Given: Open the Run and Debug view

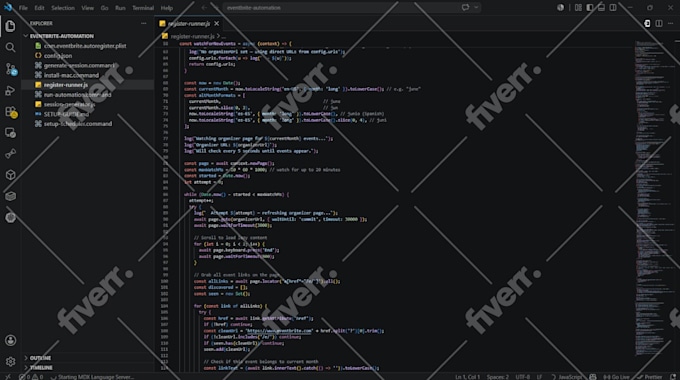Looking at the screenshot, I should [x=10, y=90].
